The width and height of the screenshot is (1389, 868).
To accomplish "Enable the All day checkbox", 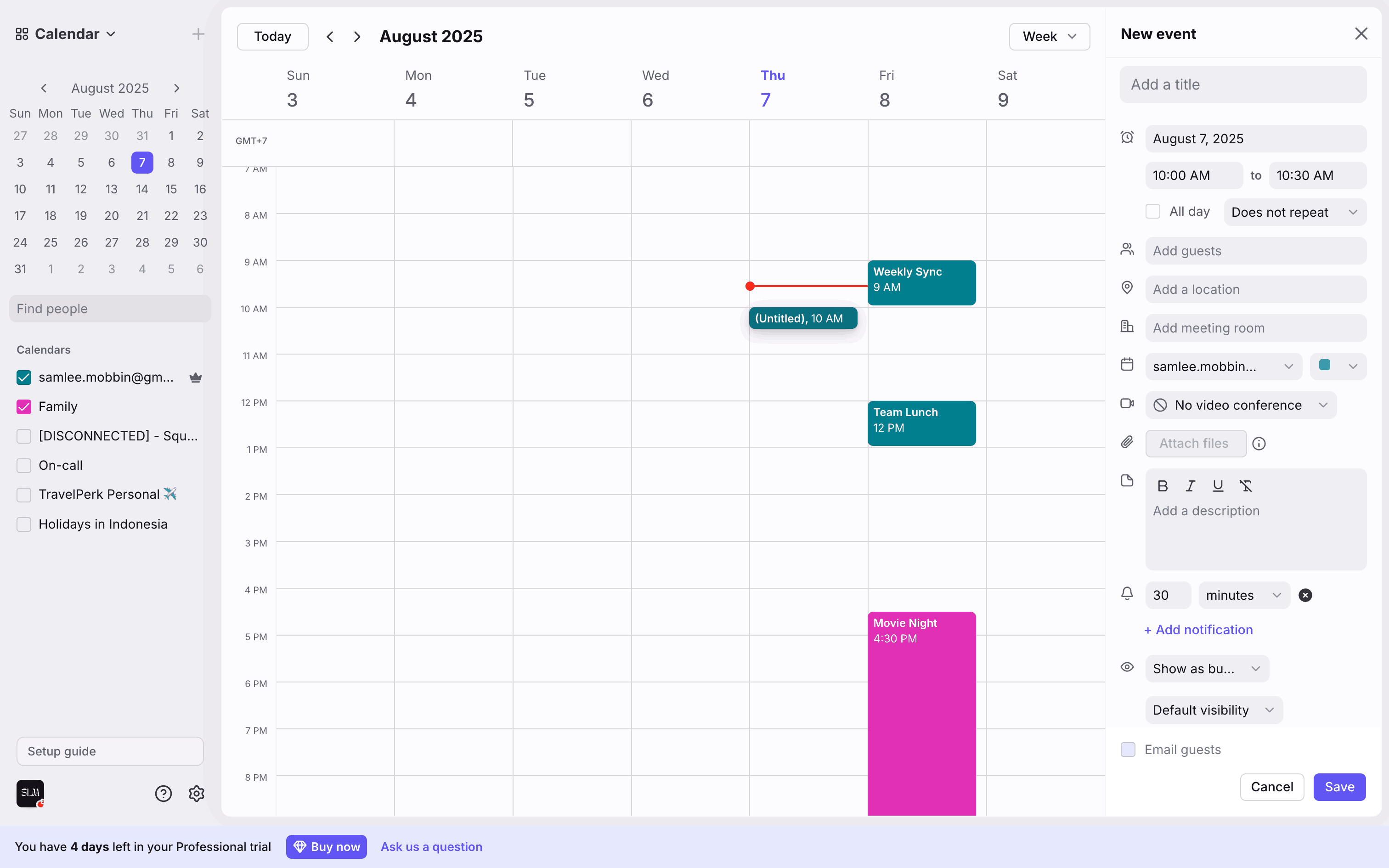I will pos(1152,212).
